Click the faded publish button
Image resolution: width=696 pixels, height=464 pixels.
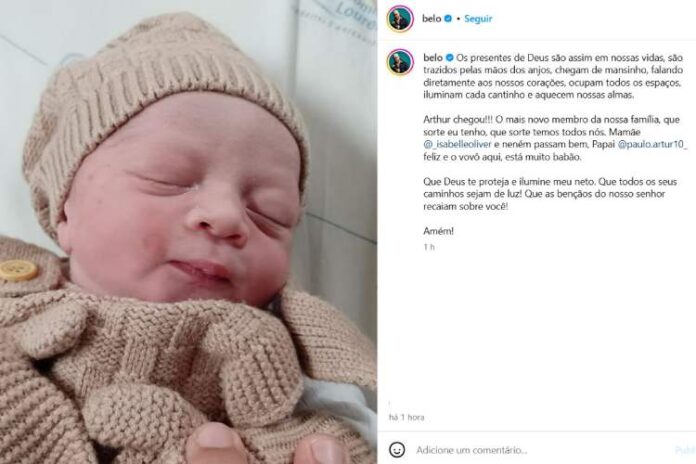pos(685,450)
